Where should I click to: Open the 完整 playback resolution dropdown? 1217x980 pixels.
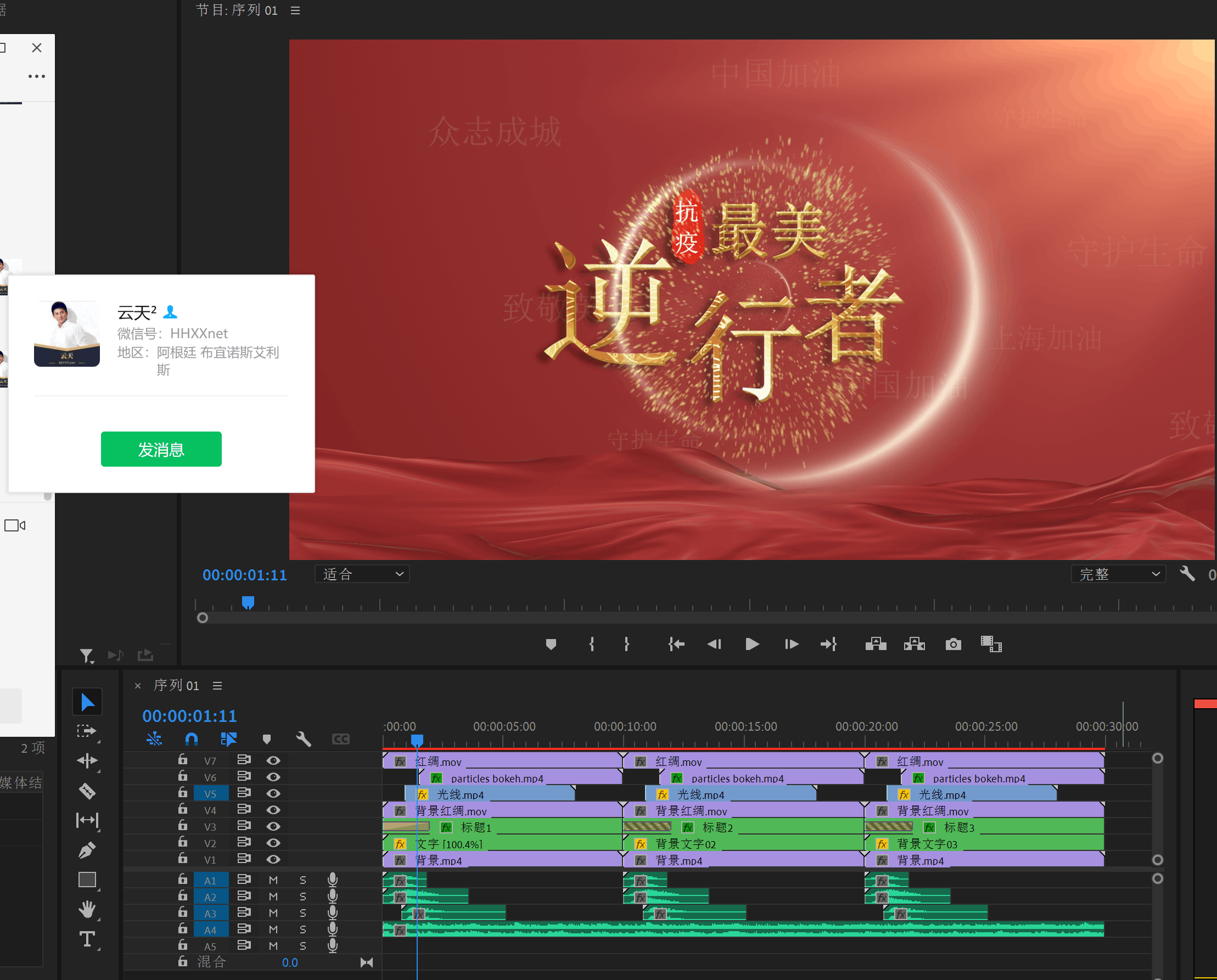point(1118,574)
